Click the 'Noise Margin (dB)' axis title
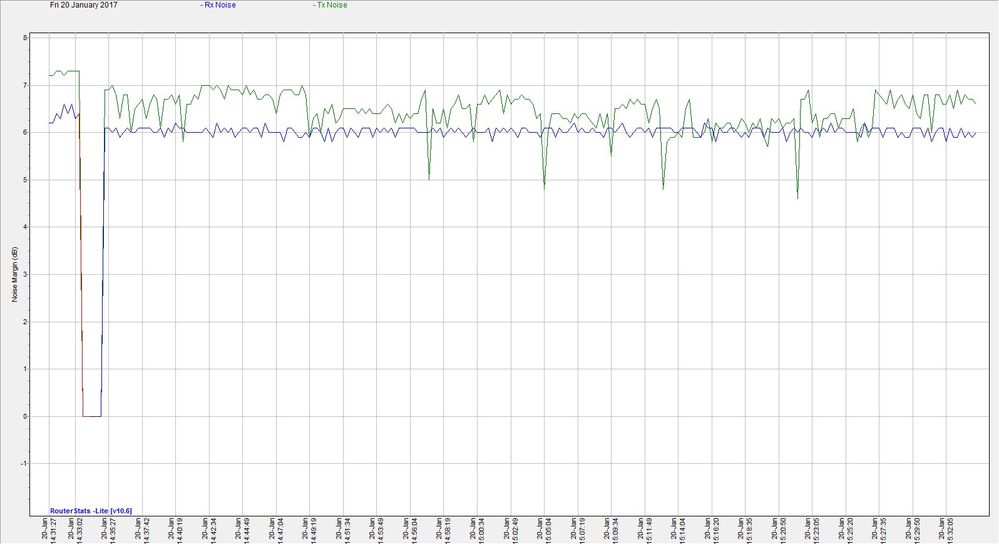The width and height of the screenshot is (999, 544). tap(15, 275)
